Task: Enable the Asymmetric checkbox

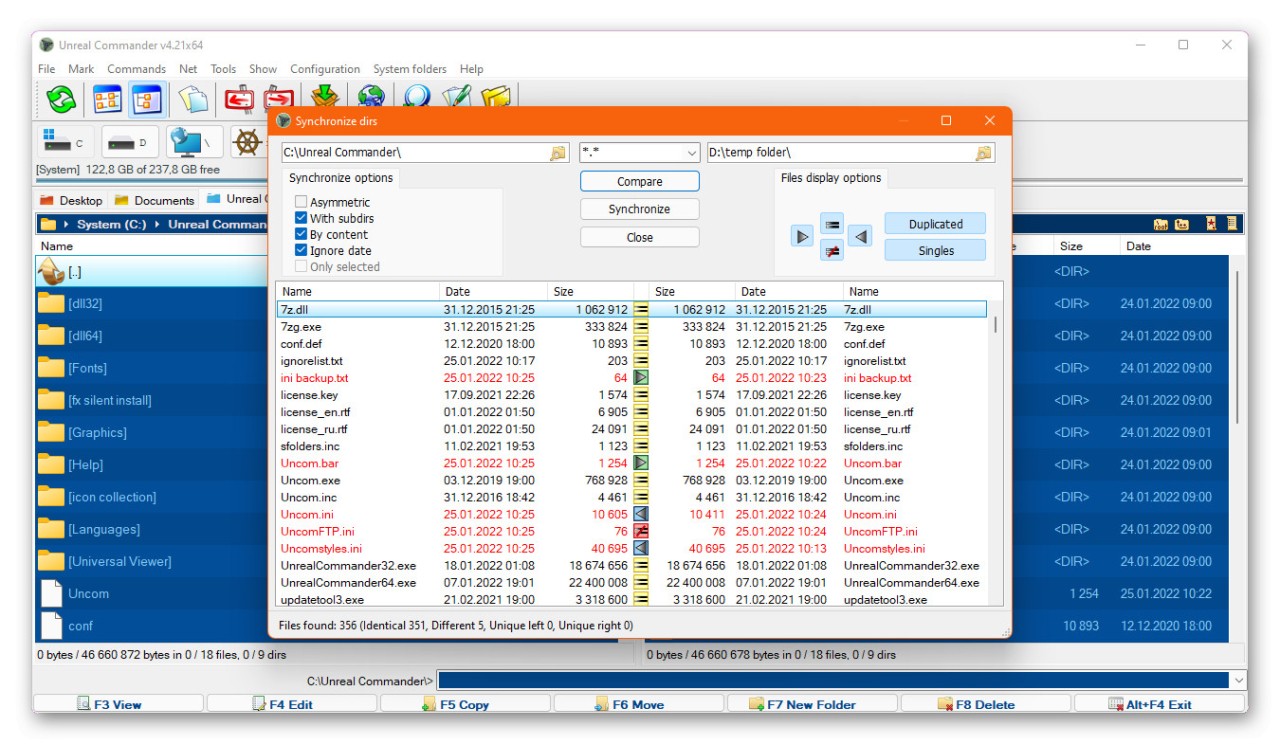Action: [x=301, y=203]
